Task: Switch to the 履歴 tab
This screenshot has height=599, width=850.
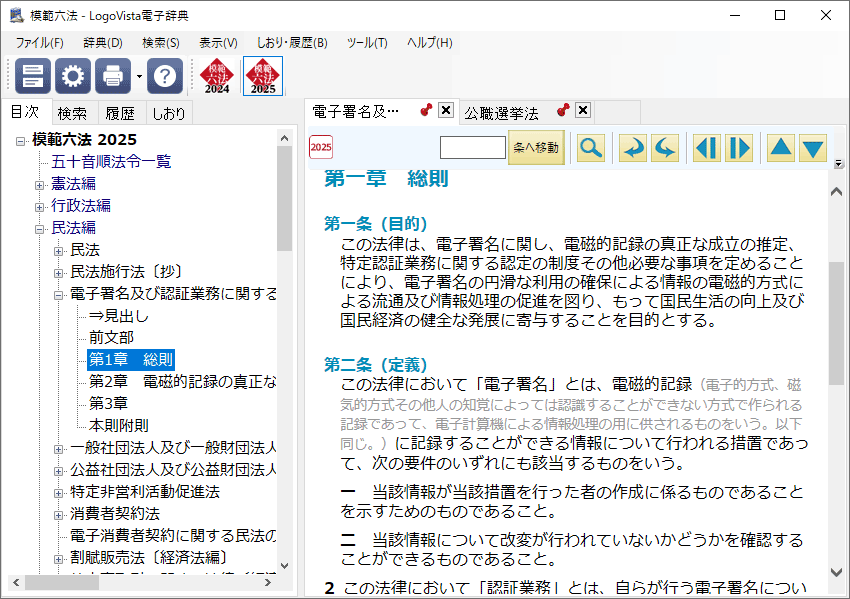Action: click(120, 113)
